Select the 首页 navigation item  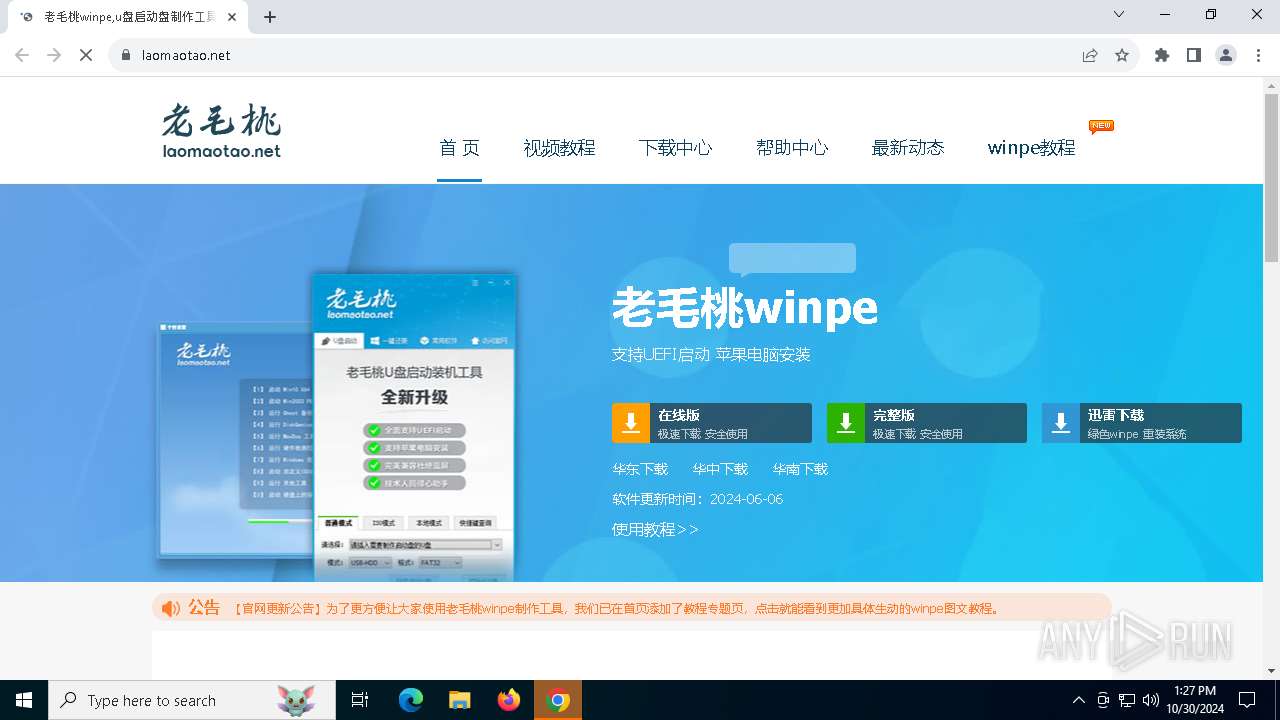459,148
